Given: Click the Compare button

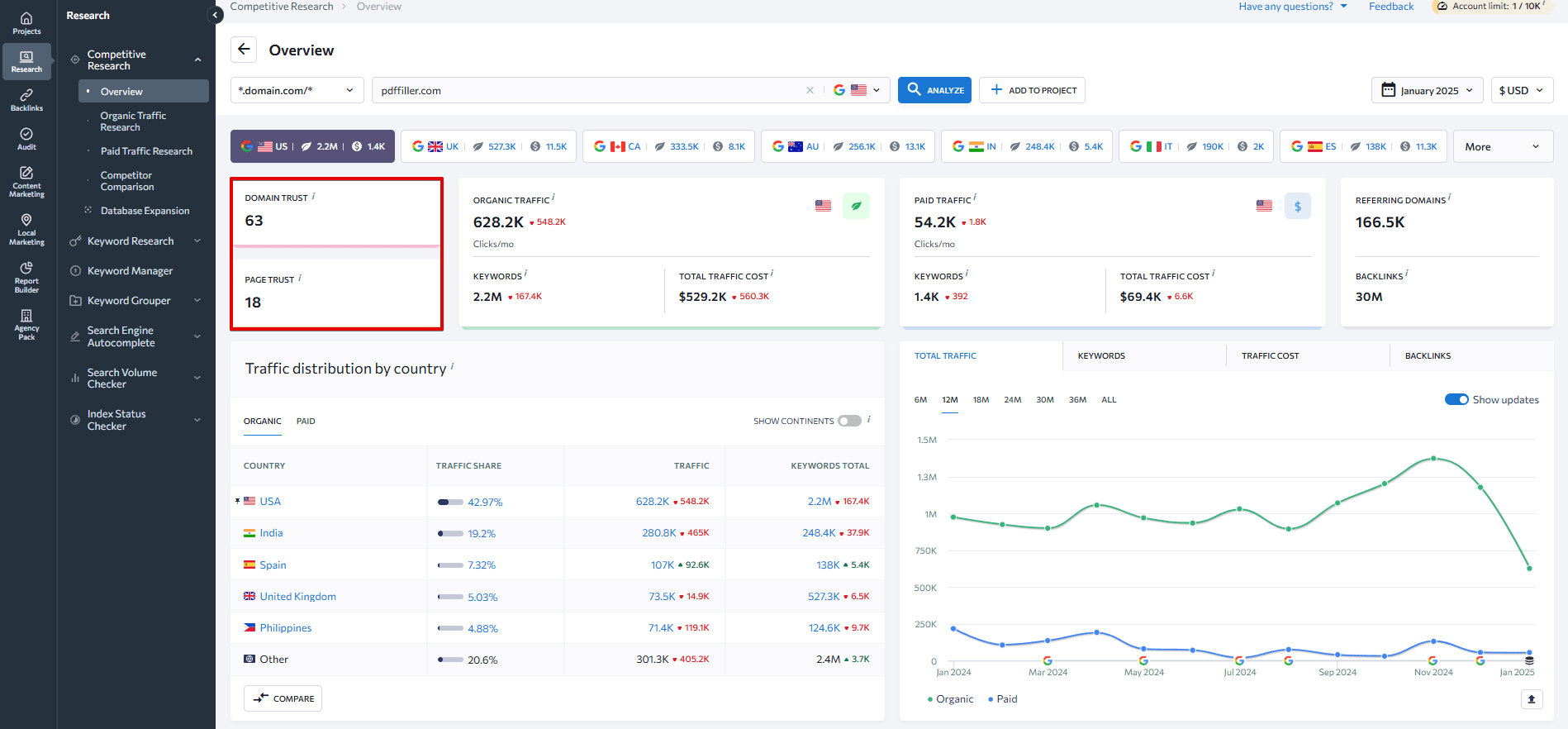Looking at the screenshot, I should click(283, 698).
